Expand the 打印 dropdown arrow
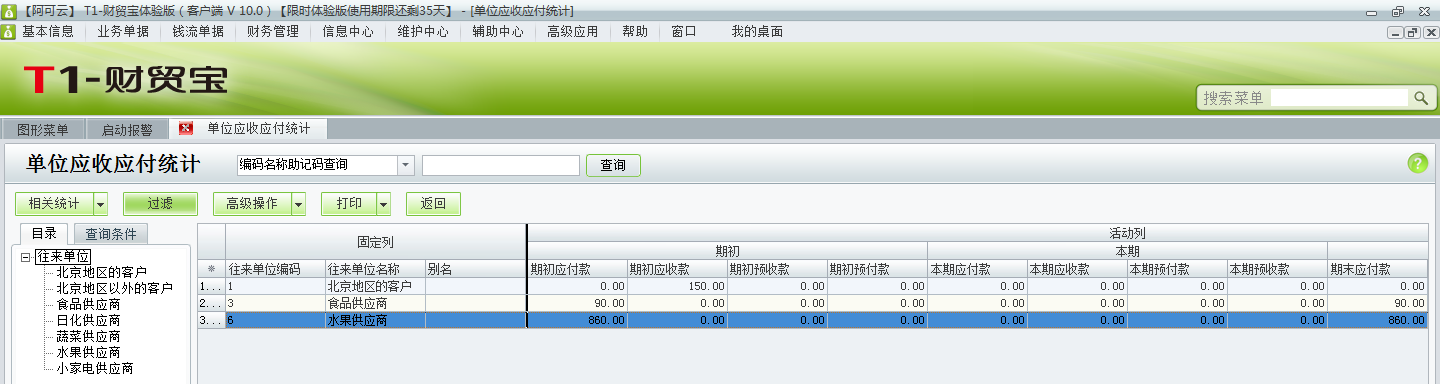Image resolution: width=1440 pixels, height=384 pixels. (x=383, y=203)
